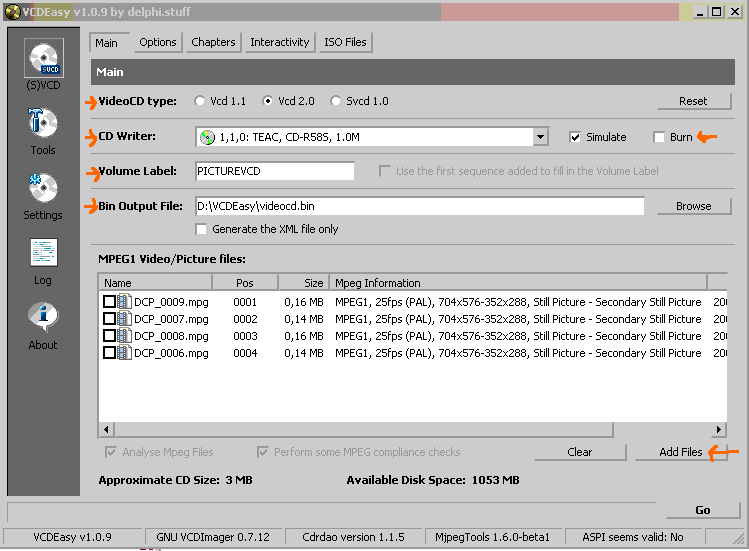This screenshot has height=551, width=749.
Task: Open the Chapters tab
Action: click(213, 42)
